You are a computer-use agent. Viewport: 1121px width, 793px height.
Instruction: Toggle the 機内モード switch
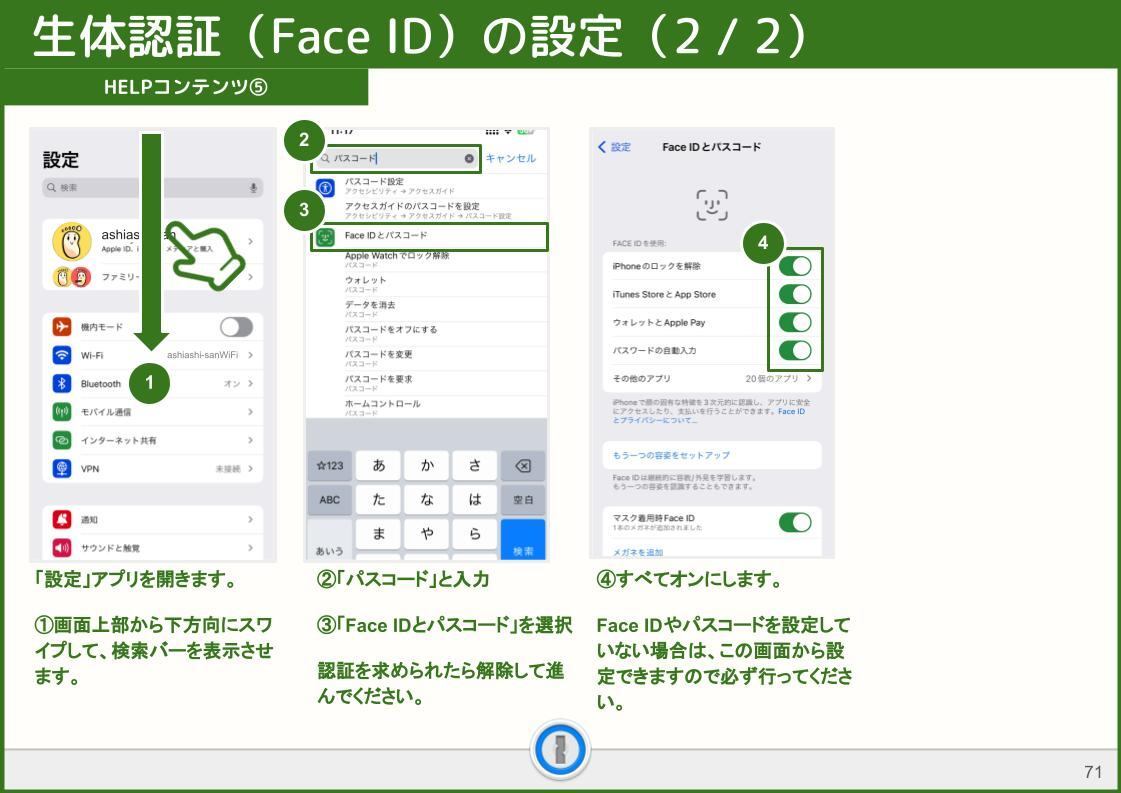237,327
